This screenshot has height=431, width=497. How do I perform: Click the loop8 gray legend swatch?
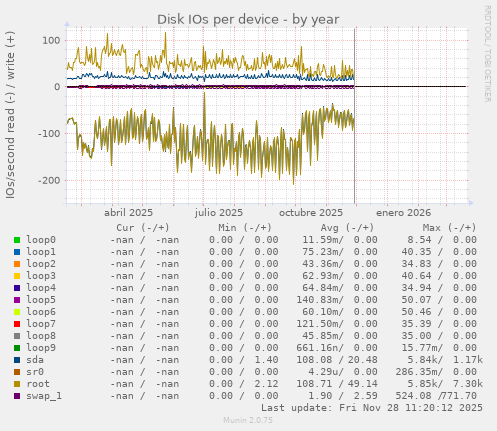pyautogui.click(x=17, y=336)
